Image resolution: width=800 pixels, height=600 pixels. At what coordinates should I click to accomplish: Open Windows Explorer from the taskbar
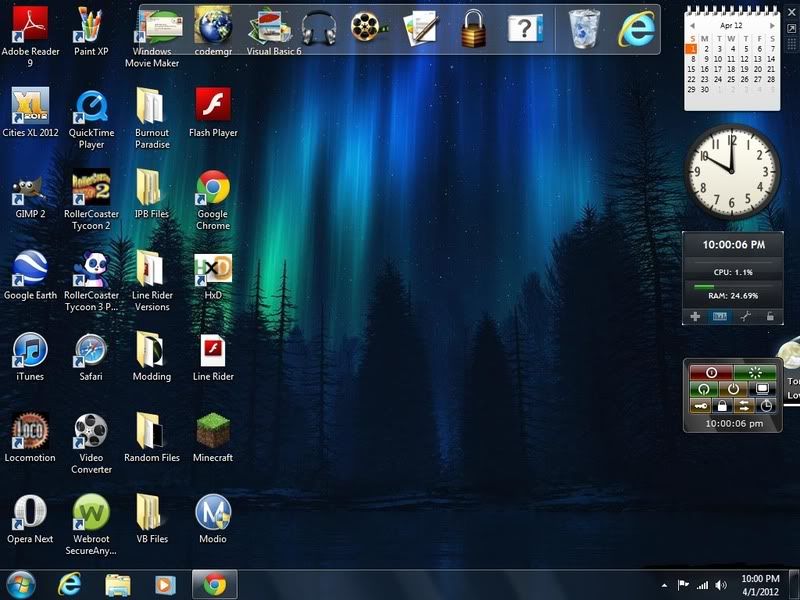[117, 585]
